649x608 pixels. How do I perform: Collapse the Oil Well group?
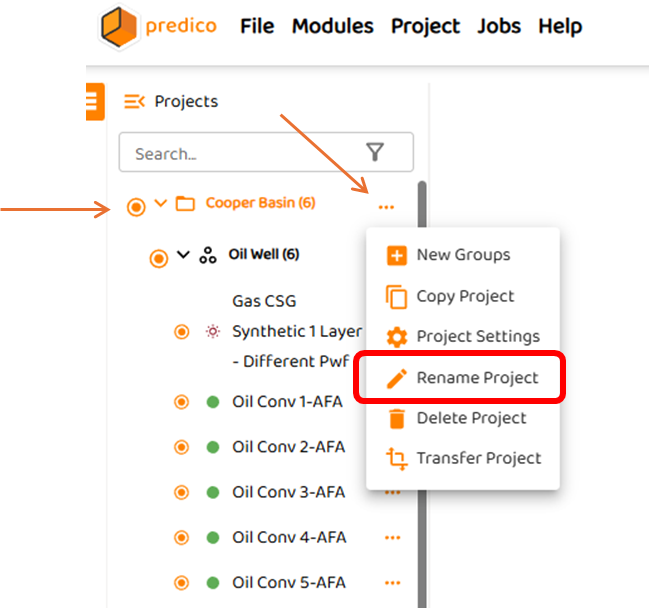pyautogui.click(x=183, y=254)
